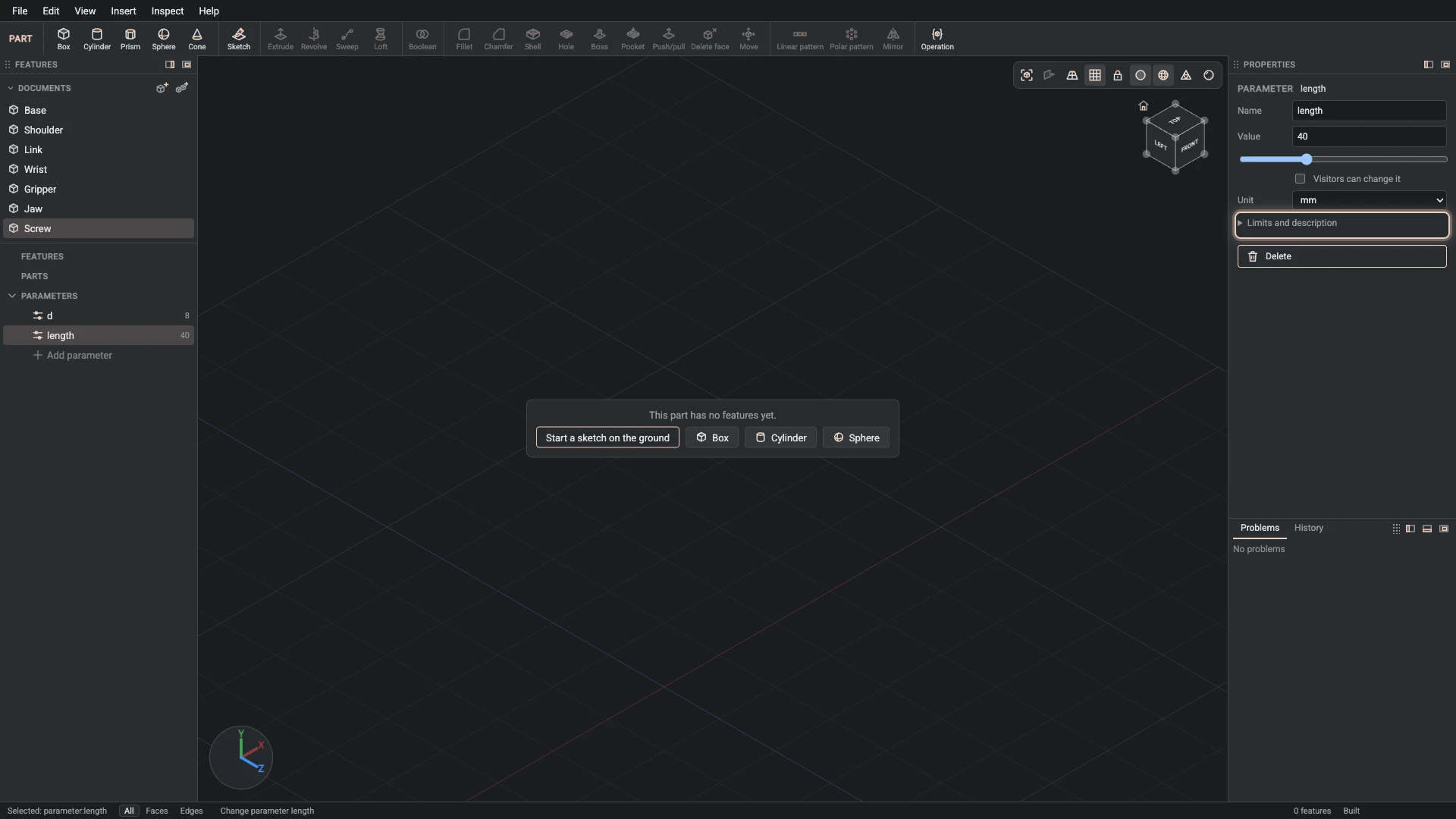1456x819 pixels.
Task: Select Faces filter in status bar
Action: click(157, 811)
